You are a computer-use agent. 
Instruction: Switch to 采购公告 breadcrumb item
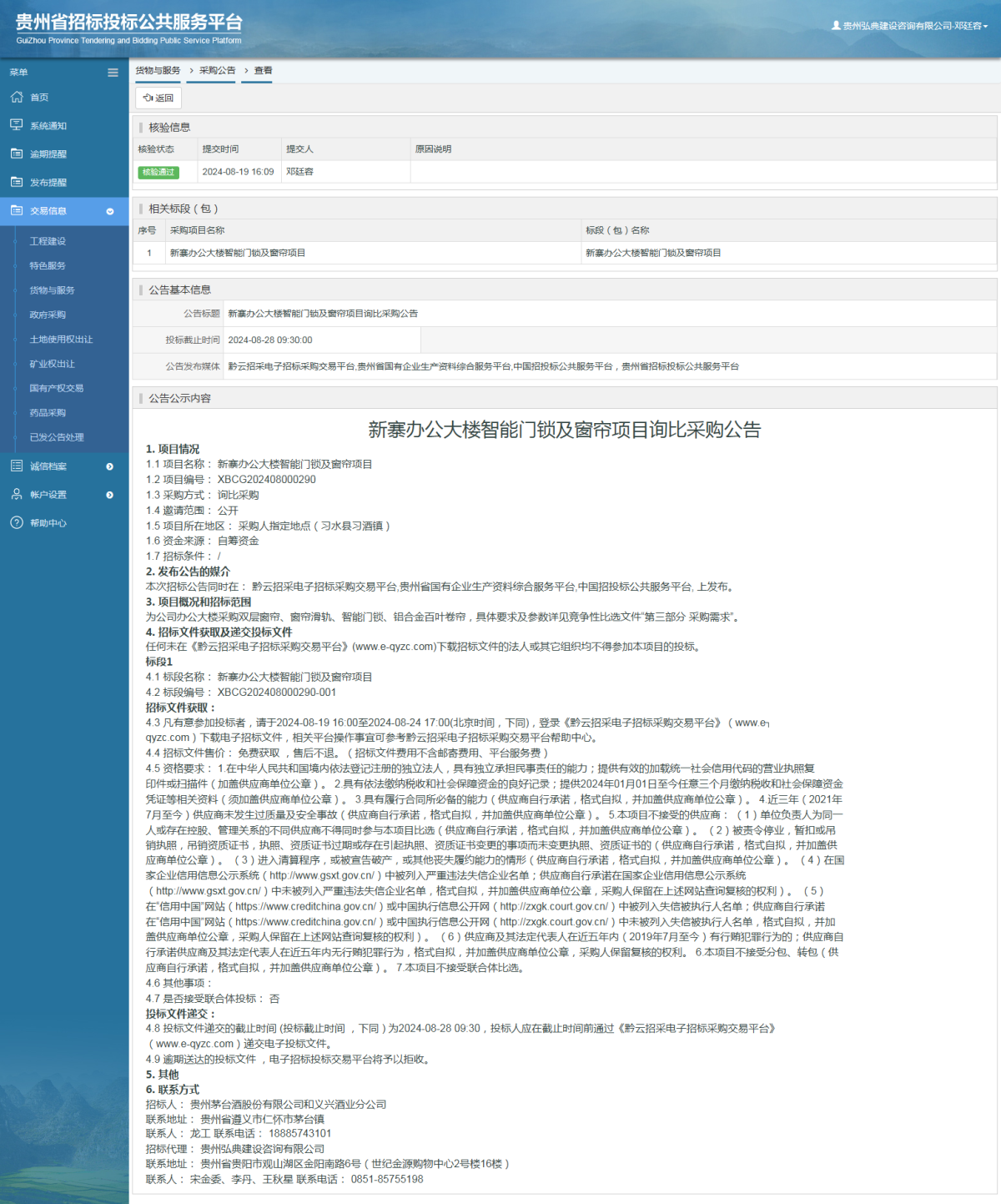(211, 71)
